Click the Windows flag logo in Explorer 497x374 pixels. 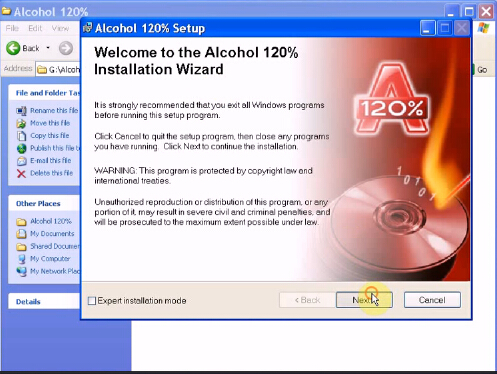(x=483, y=28)
